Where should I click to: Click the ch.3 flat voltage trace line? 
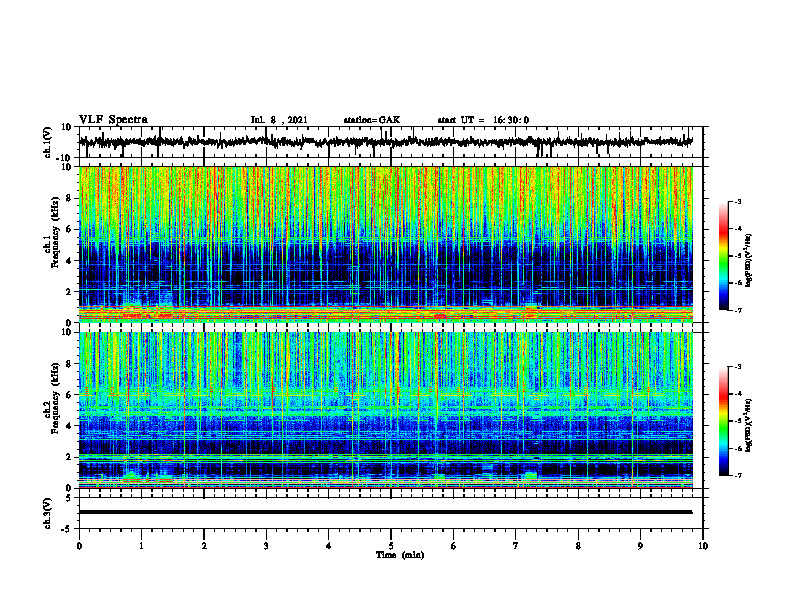386,512
